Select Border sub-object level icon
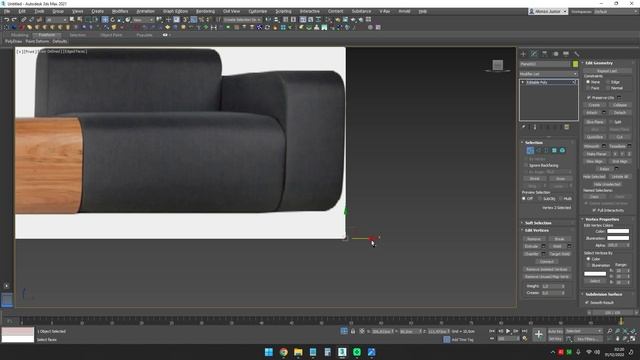640x360 pixels. (546, 151)
